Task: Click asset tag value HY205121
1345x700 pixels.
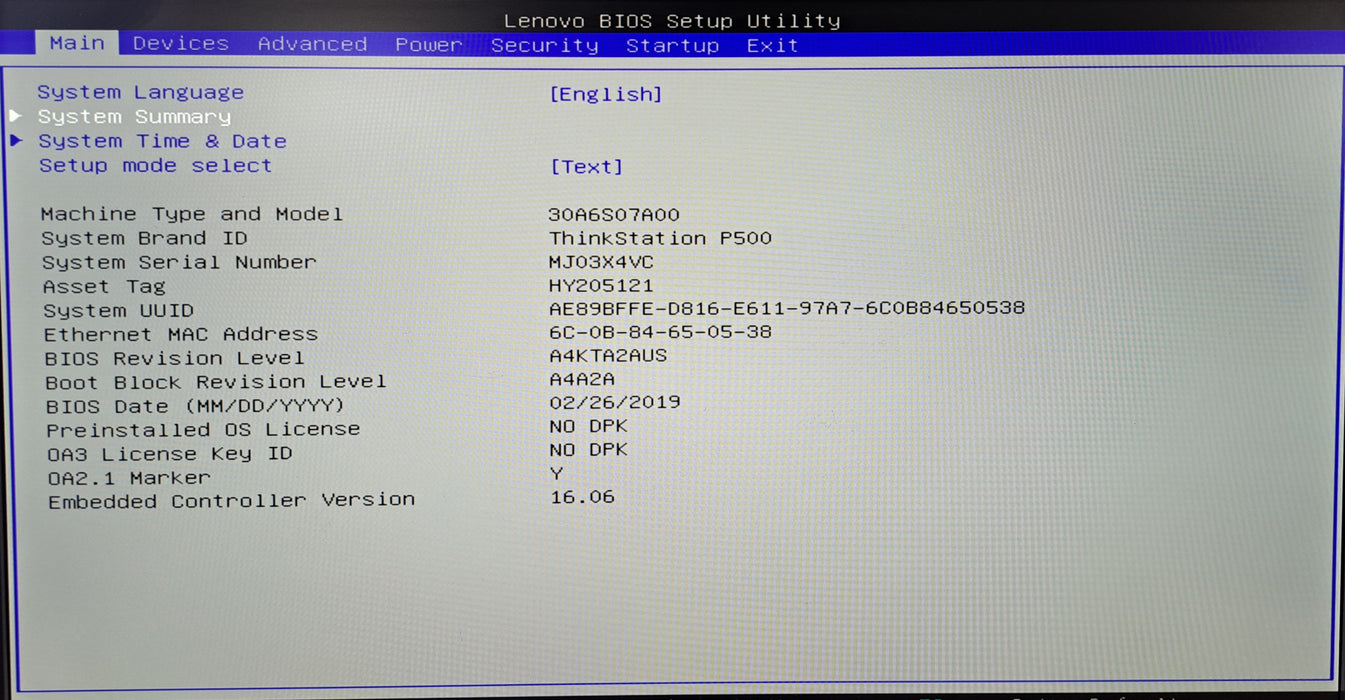Action: (601, 286)
